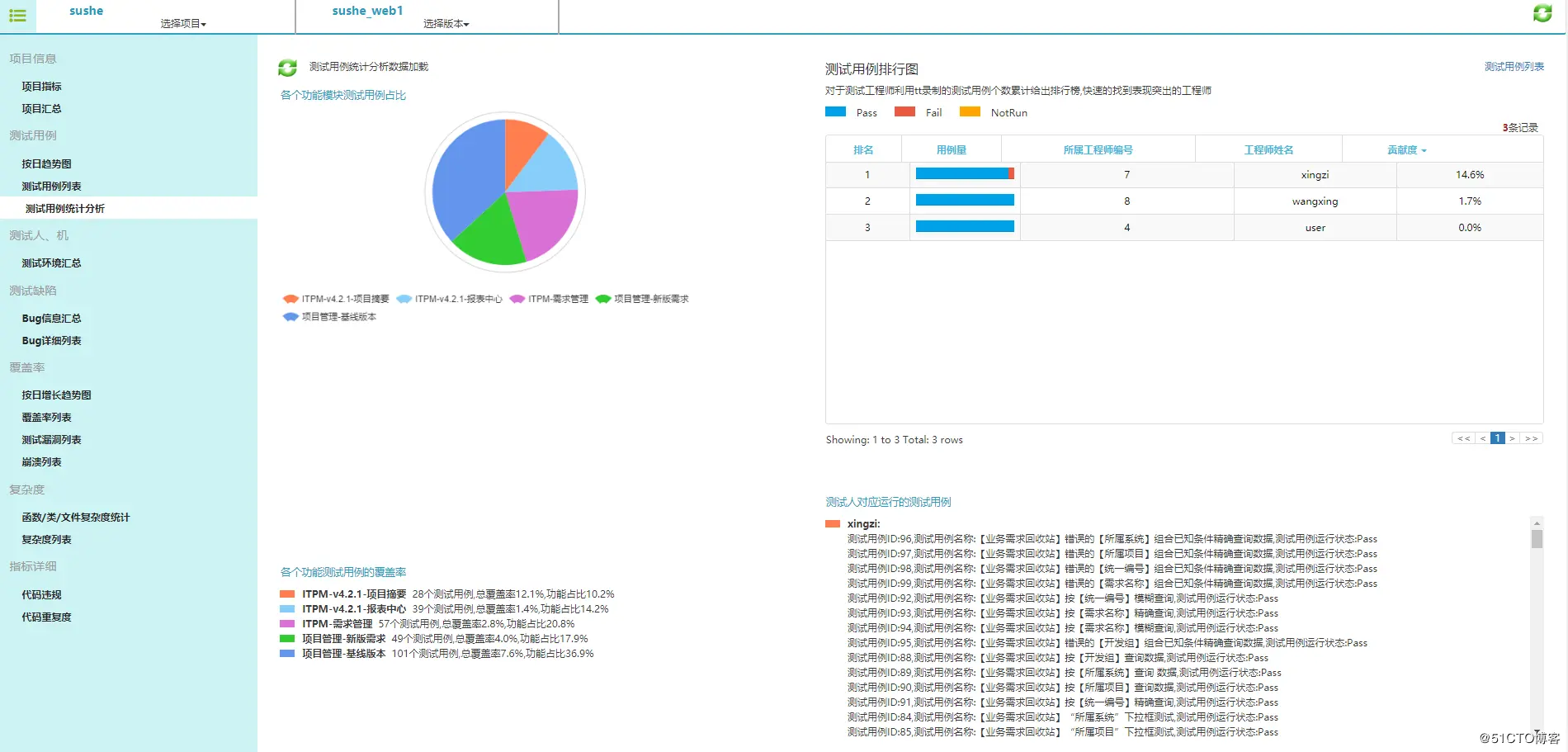This screenshot has width=1568, height=752.
Task: Click the red Fail legend swatch
Action: pos(904,111)
